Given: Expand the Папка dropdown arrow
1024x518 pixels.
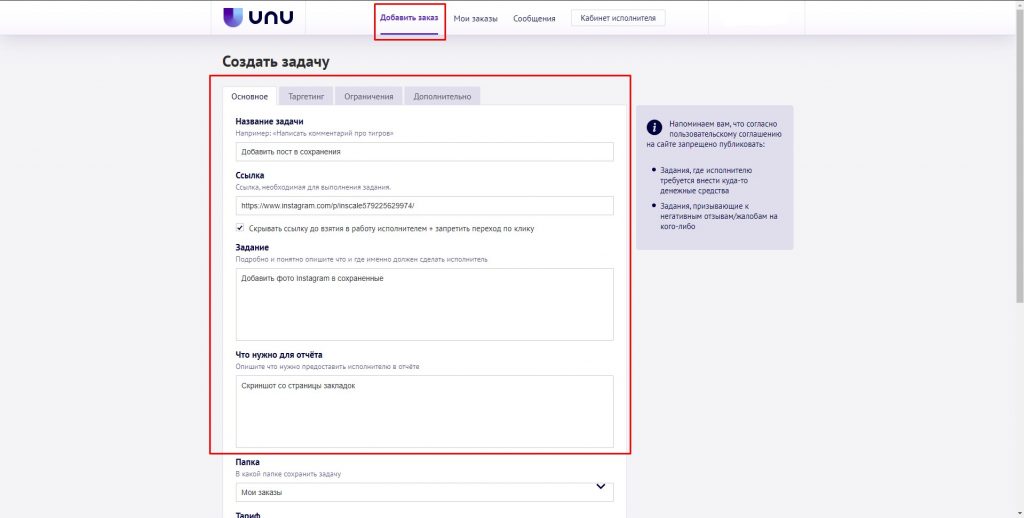Looking at the screenshot, I should pos(600,487).
